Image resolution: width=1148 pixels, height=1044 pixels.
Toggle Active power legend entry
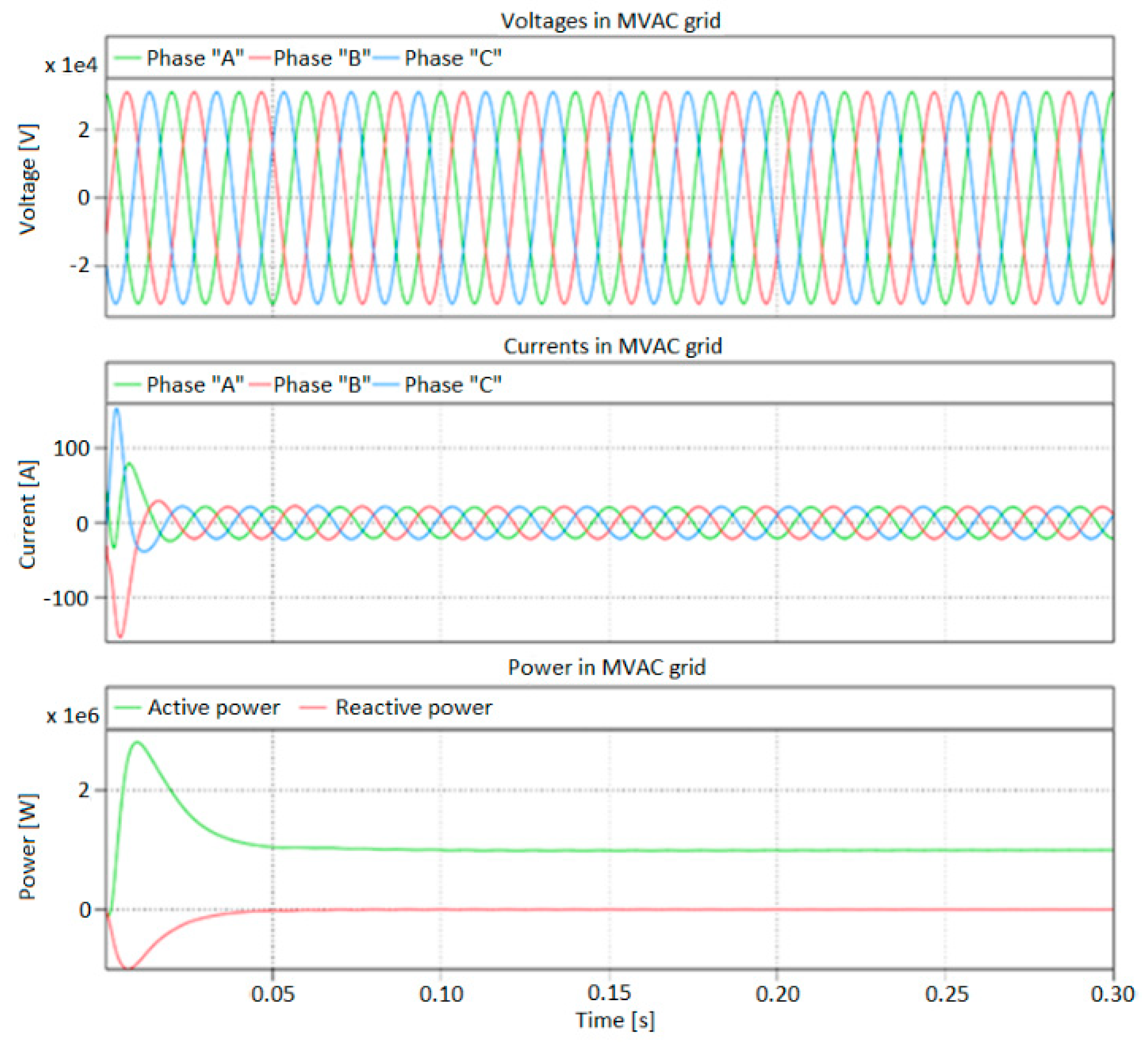tap(213, 707)
